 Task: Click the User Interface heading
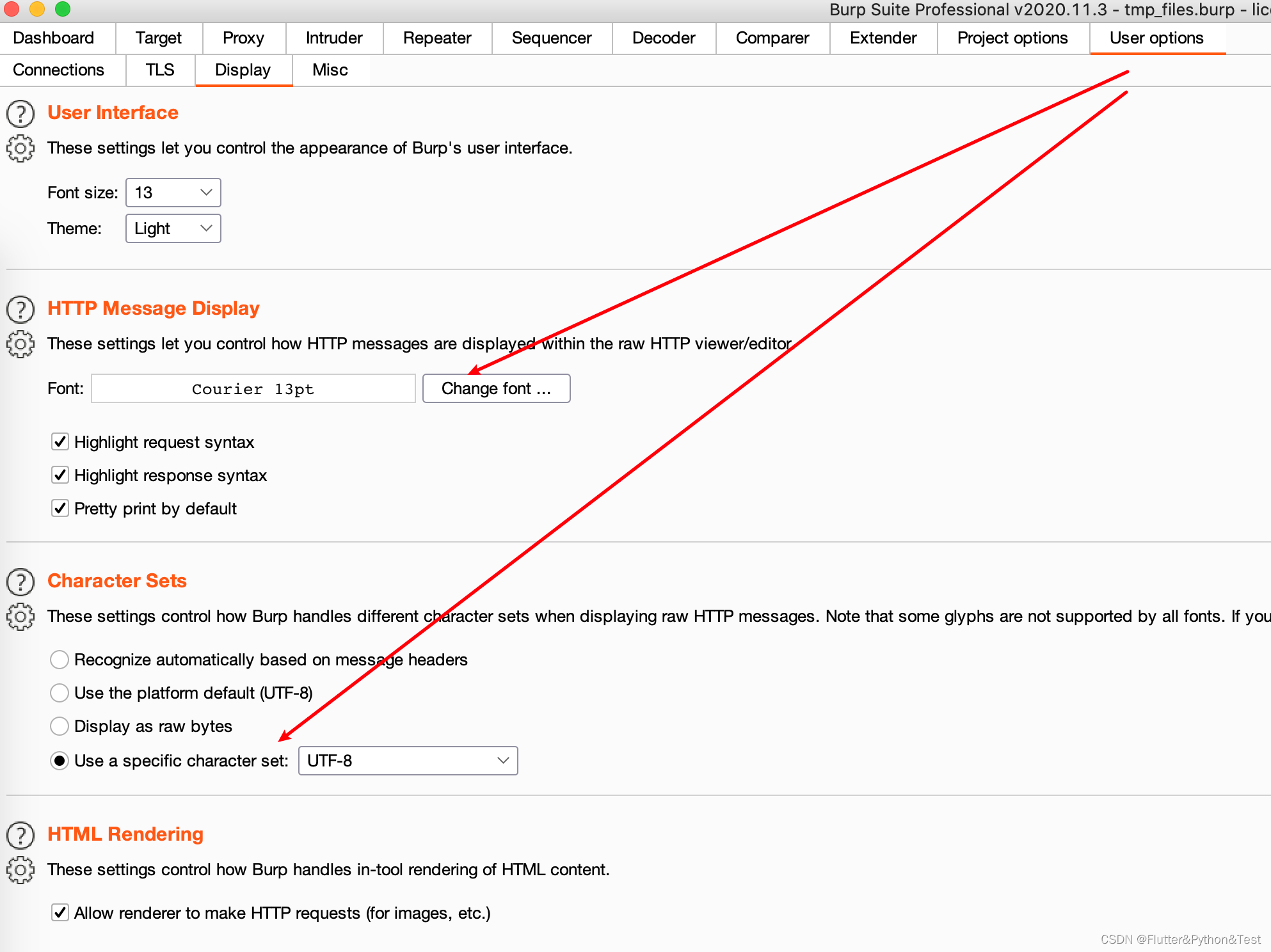tap(113, 113)
